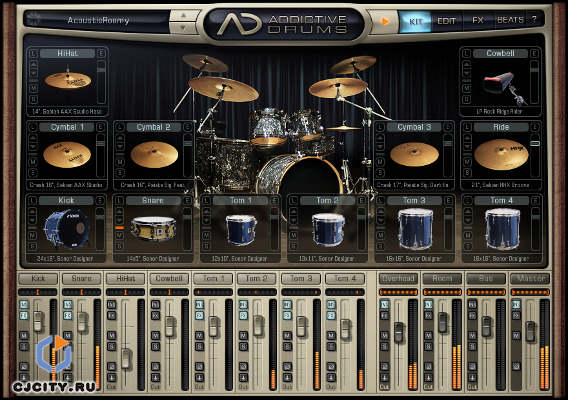Preview the Ride cymbal image
568x400 pixels.
click(501, 154)
